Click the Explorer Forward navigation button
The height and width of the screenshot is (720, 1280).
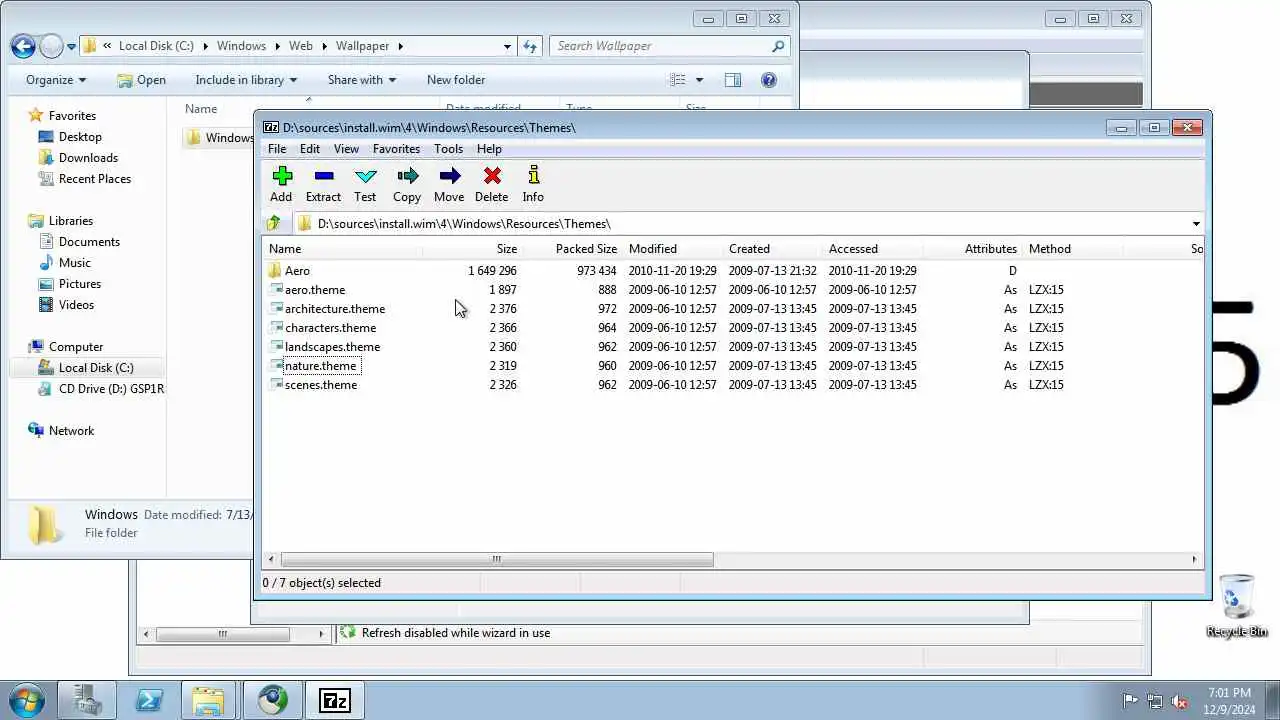coord(51,46)
